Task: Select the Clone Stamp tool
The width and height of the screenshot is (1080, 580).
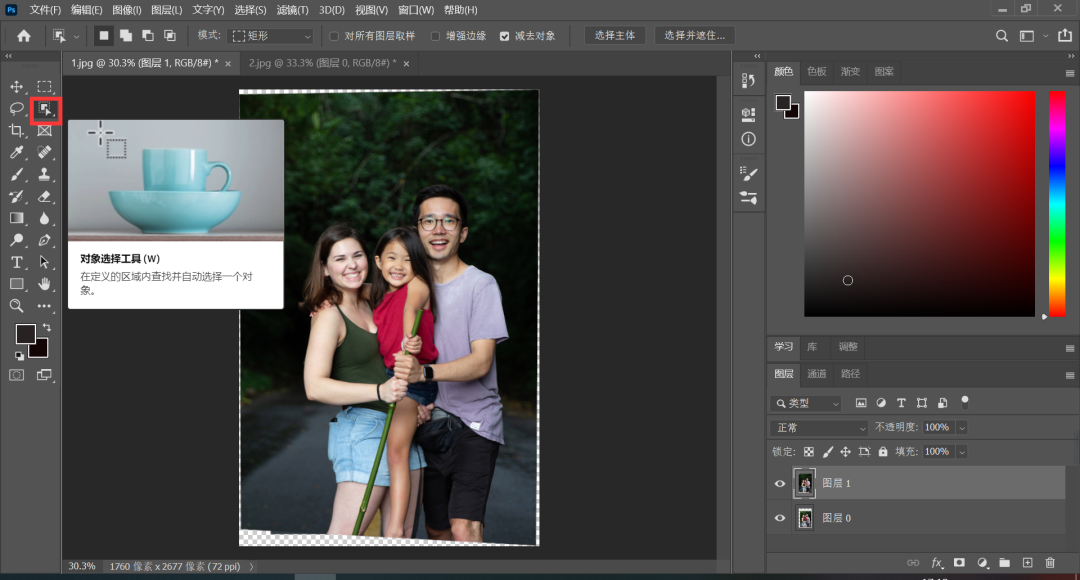Action: point(44,174)
